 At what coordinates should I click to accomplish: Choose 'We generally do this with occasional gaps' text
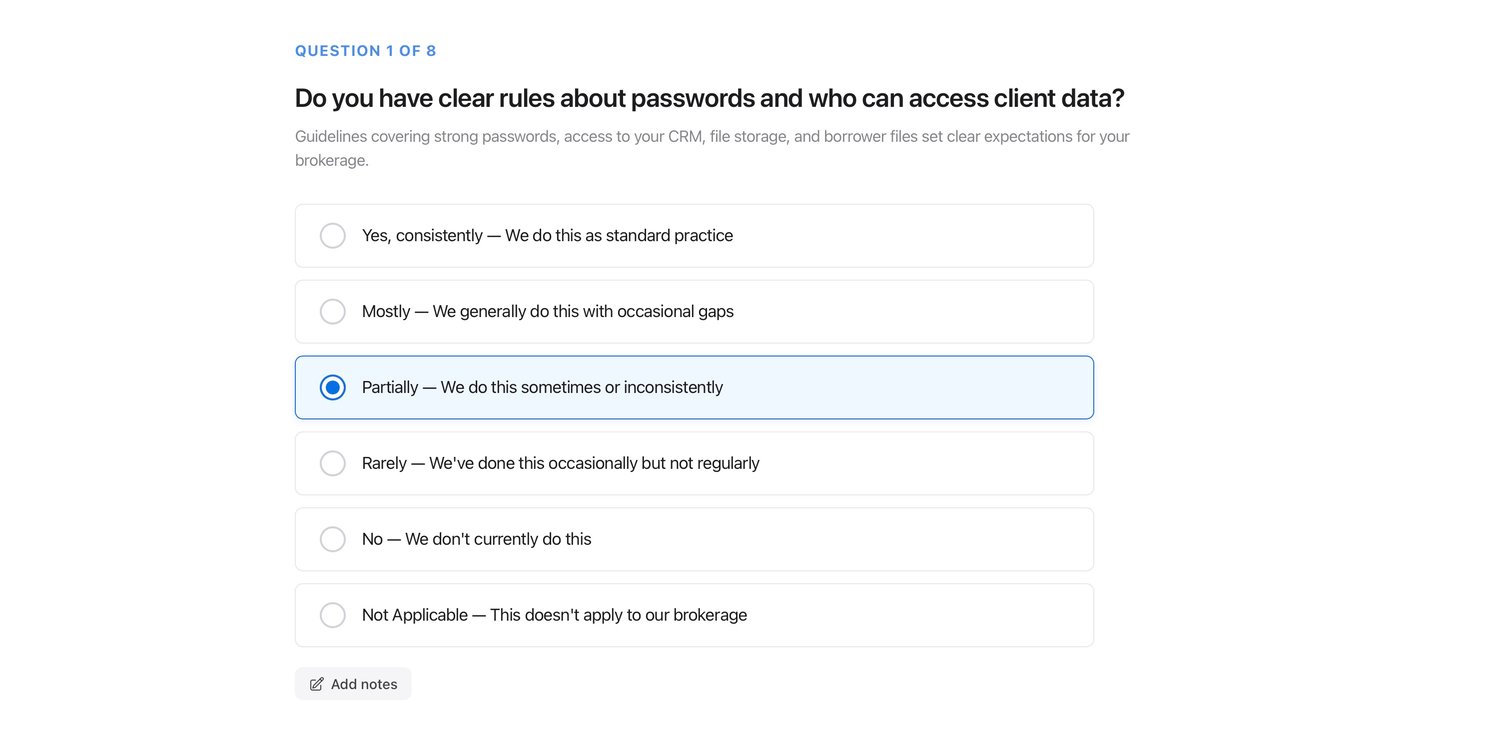tap(583, 312)
